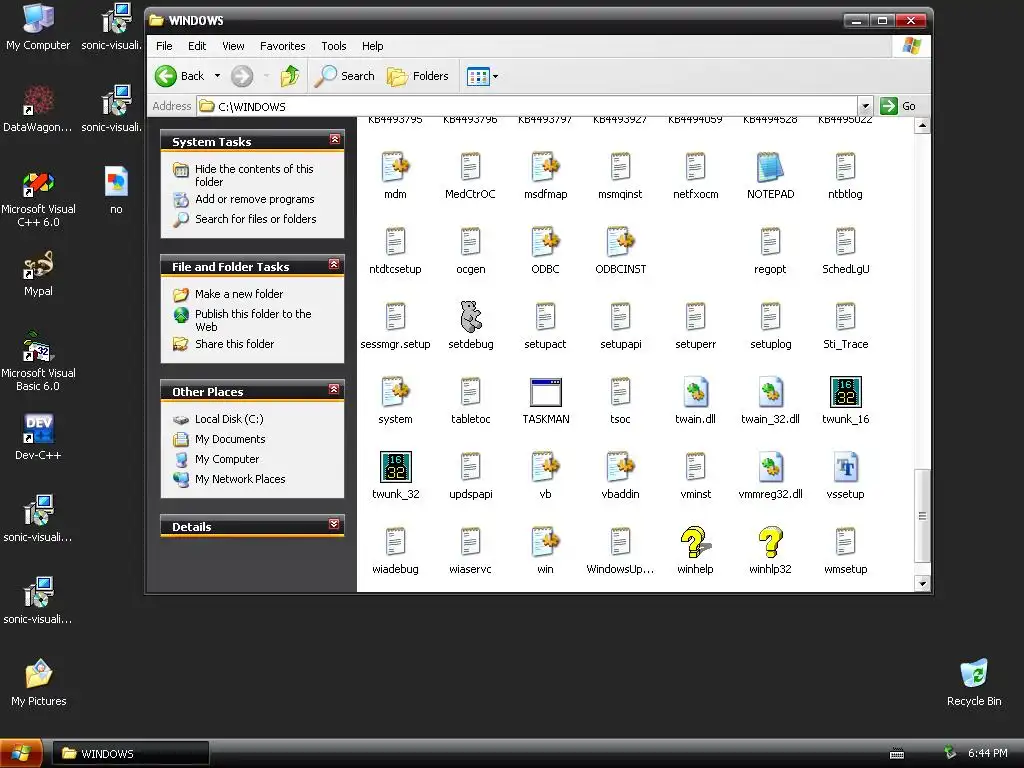Select the winhlp32 question mark icon
The image size is (1024, 768).
coord(770,542)
